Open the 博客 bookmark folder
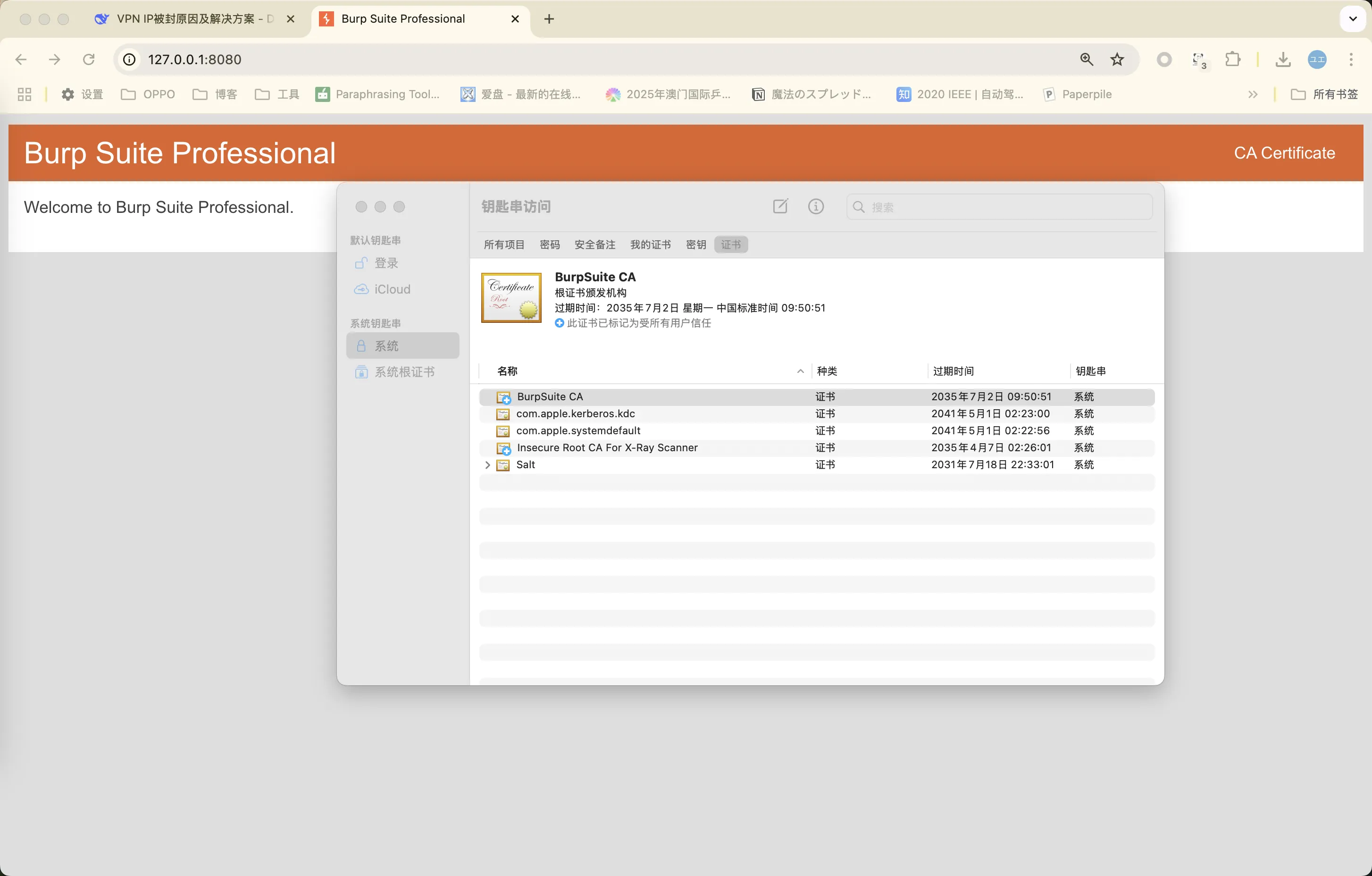Image resolution: width=1372 pixels, height=876 pixels. coord(215,94)
